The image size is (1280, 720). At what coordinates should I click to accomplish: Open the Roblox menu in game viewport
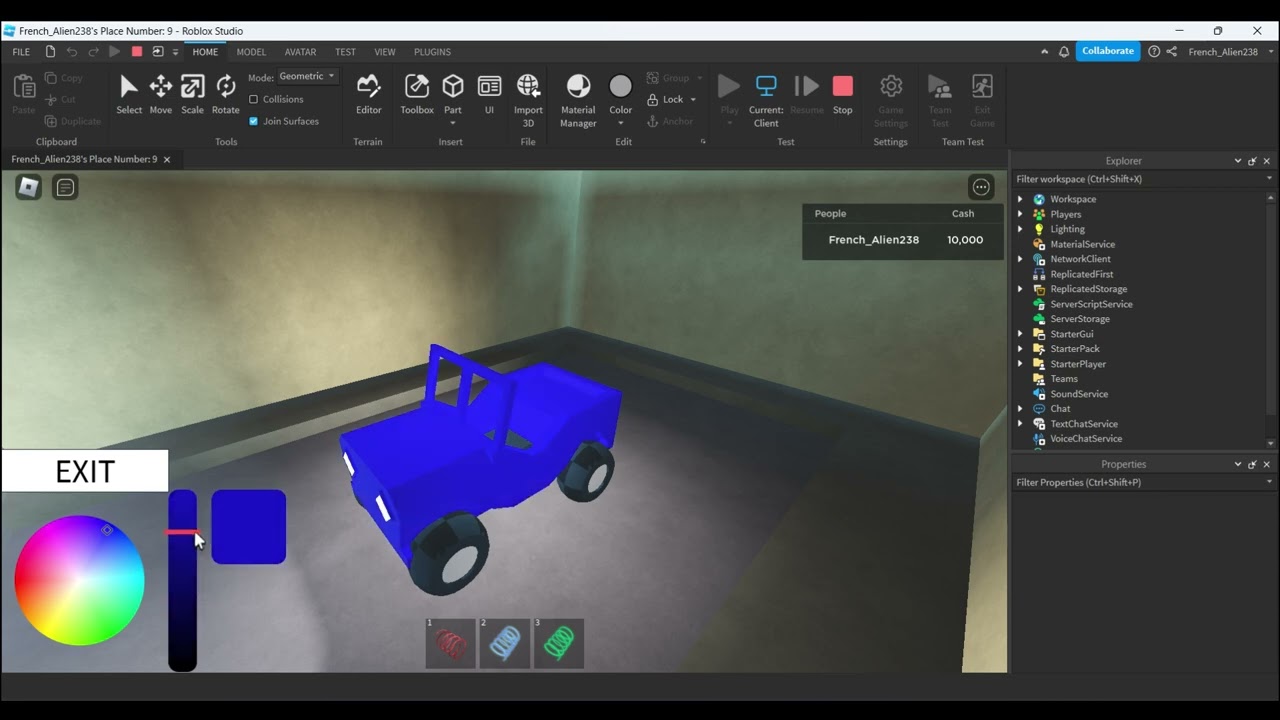29,187
